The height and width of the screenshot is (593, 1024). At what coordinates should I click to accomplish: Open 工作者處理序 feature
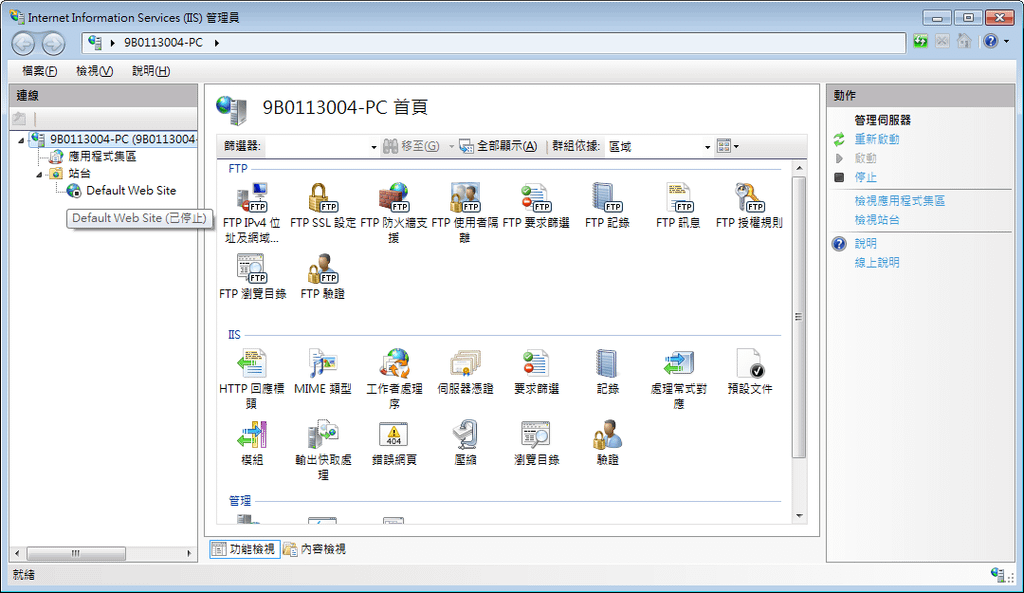point(394,379)
